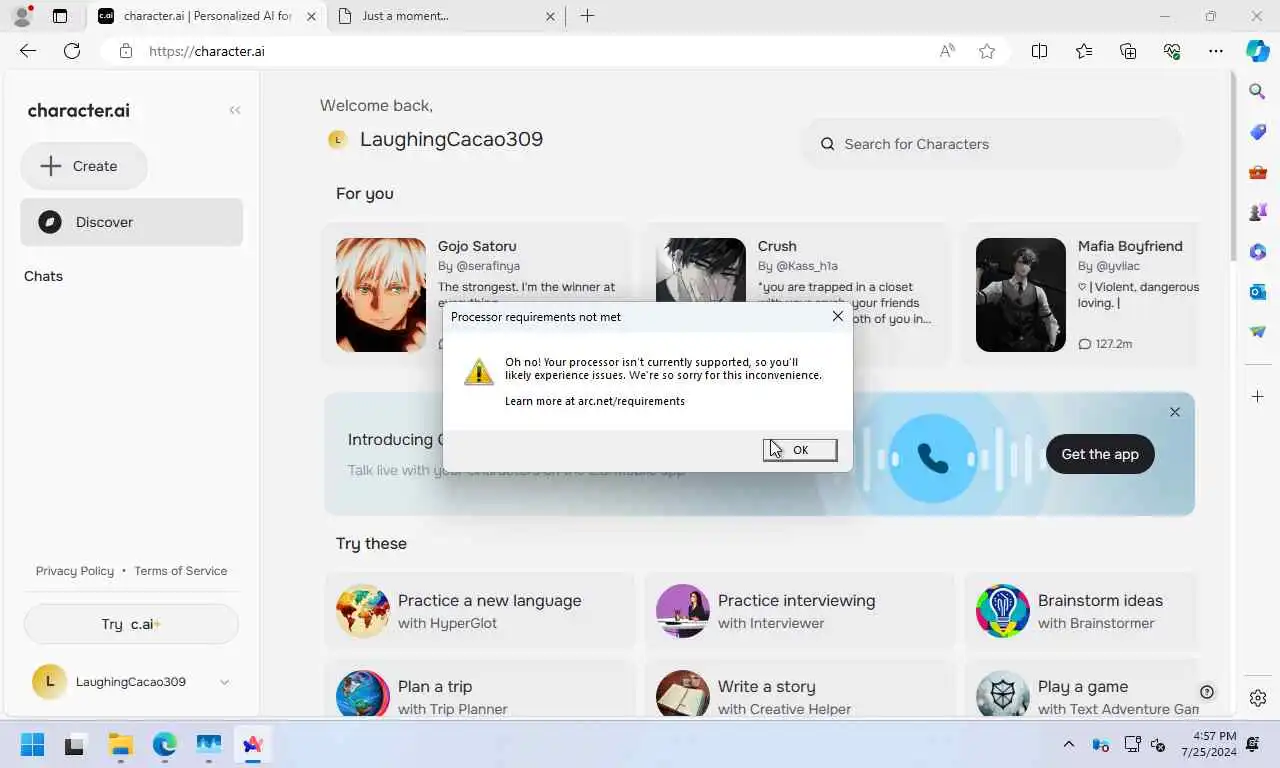Open the Privacy Policy link
Image resolution: width=1280 pixels, height=768 pixels.
(x=75, y=571)
